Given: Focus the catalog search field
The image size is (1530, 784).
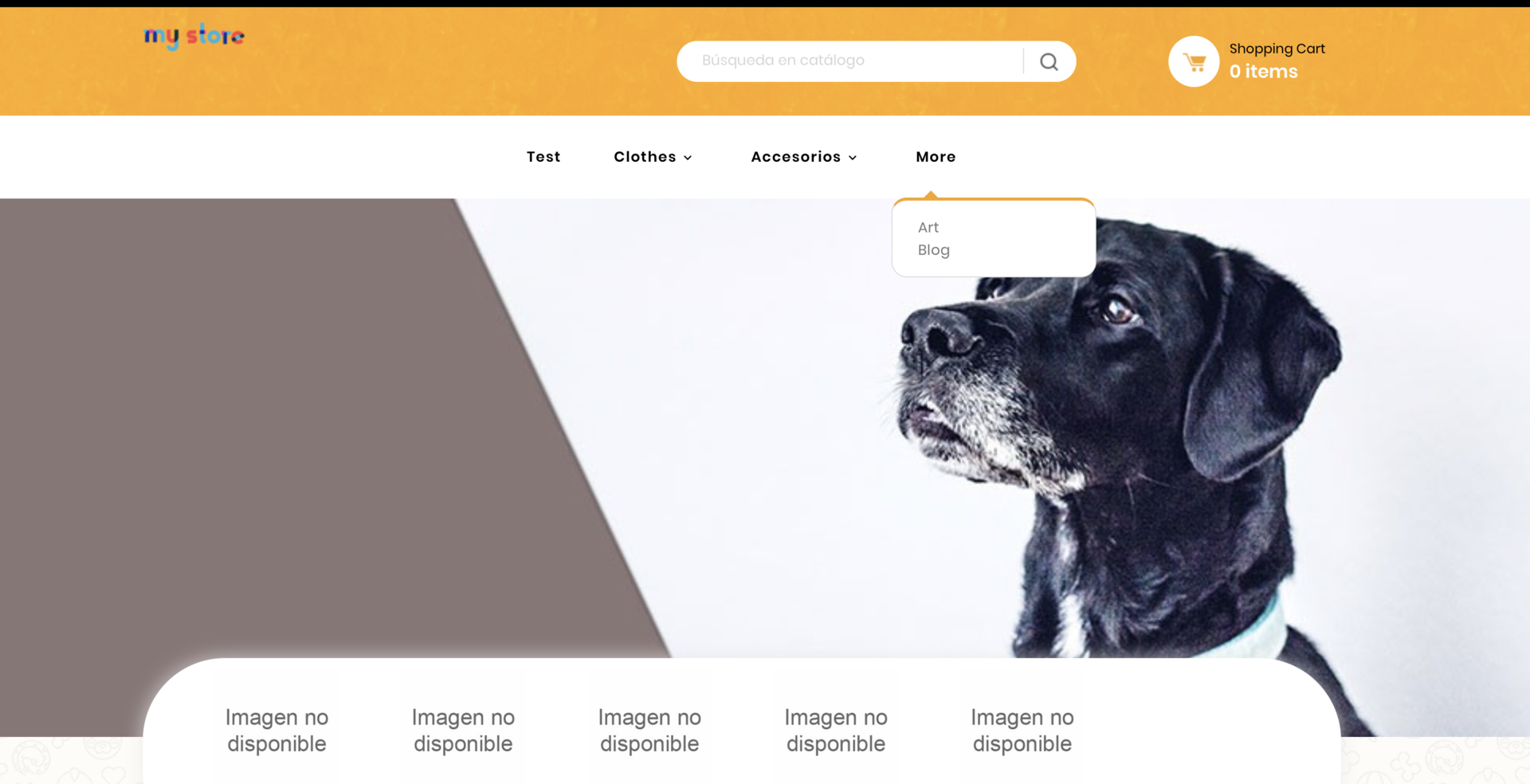Looking at the screenshot, I should click(849, 61).
